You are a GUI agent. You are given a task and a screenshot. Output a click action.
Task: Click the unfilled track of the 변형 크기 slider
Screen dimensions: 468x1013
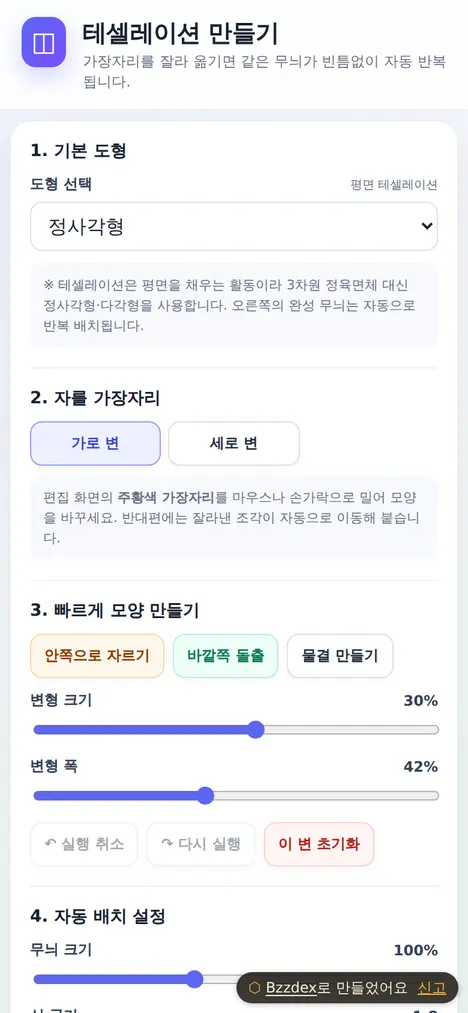coord(352,730)
